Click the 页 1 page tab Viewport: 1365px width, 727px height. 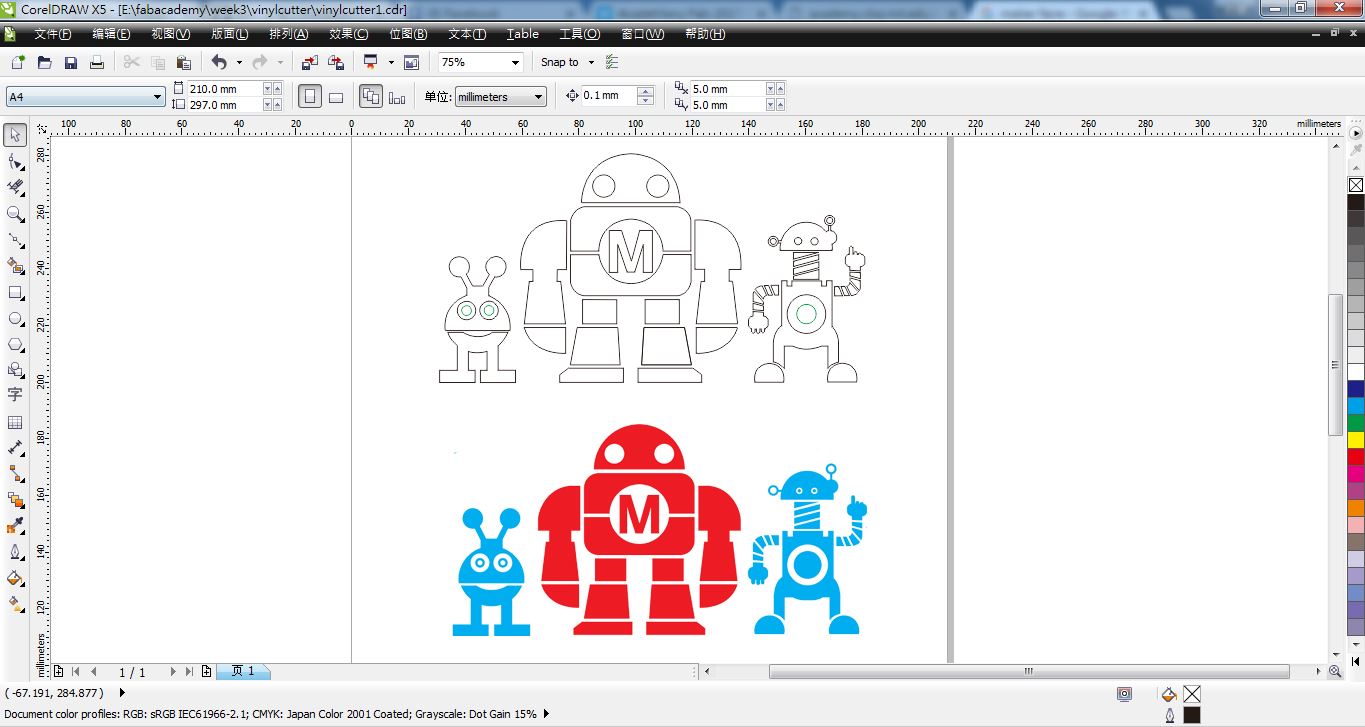pyautogui.click(x=243, y=671)
